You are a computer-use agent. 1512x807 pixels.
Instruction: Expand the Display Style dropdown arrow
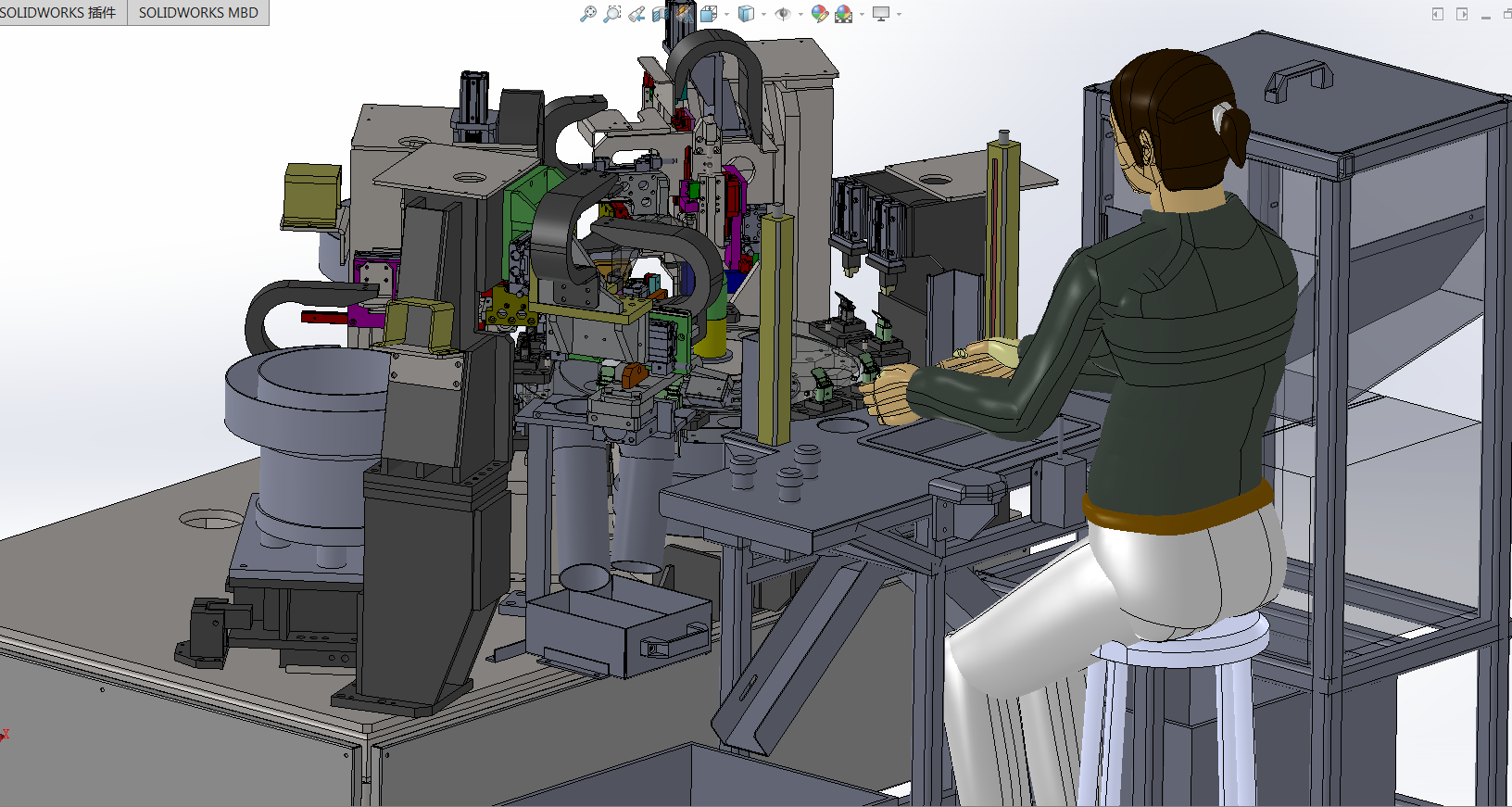click(x=763, y=14)
